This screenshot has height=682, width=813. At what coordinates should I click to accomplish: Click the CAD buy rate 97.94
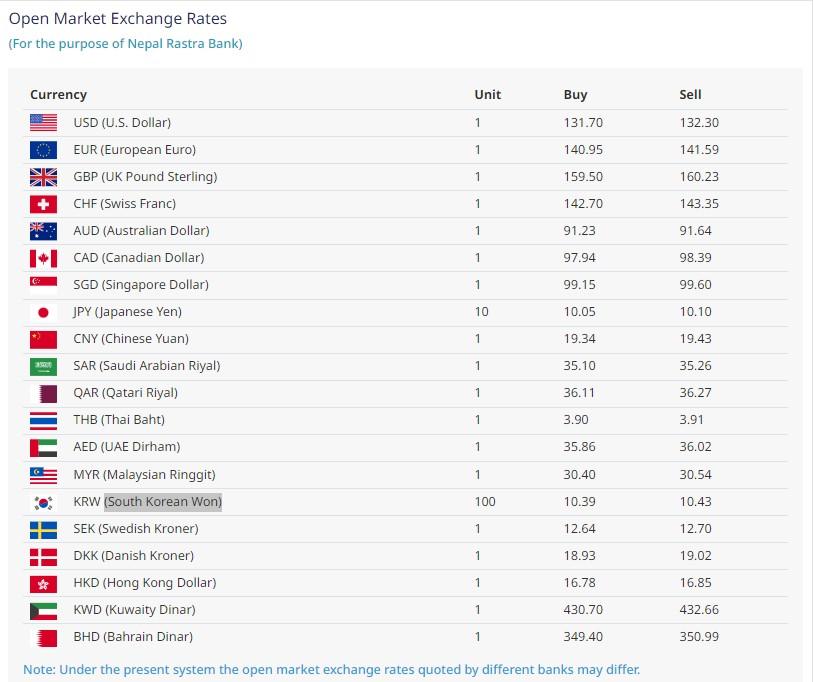coord(579,258)
